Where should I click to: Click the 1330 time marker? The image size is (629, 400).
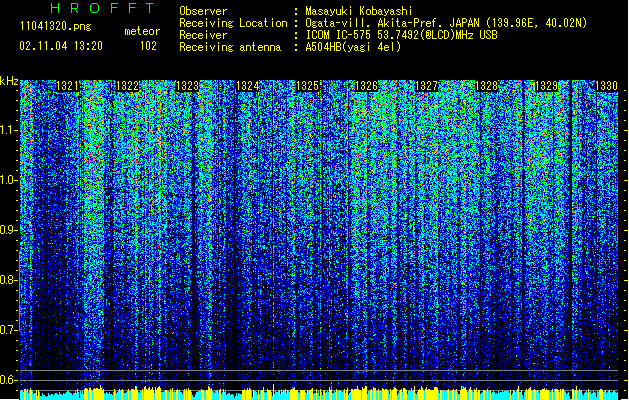point(606,86)
